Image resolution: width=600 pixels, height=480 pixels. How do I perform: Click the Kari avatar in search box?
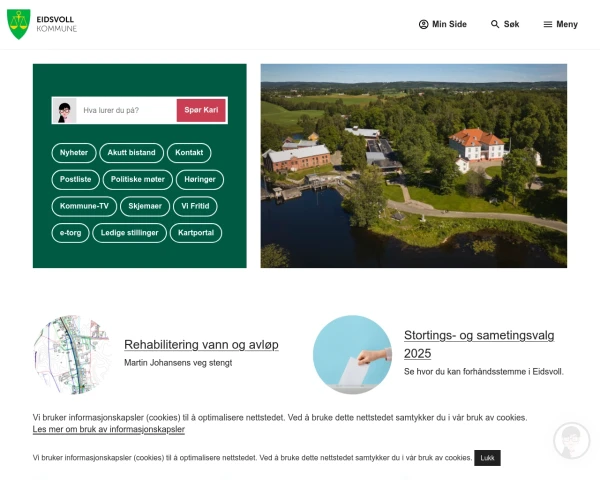click(65, 110)
